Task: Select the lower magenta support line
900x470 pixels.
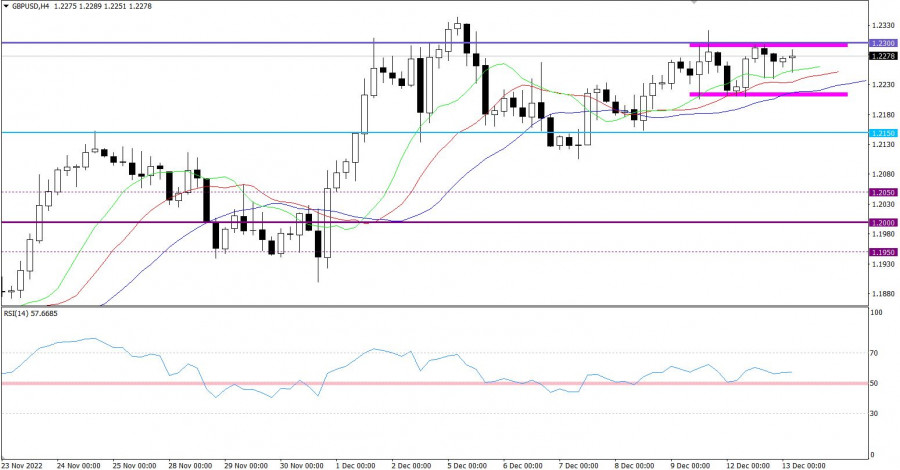Action: (x=768, y=94)
